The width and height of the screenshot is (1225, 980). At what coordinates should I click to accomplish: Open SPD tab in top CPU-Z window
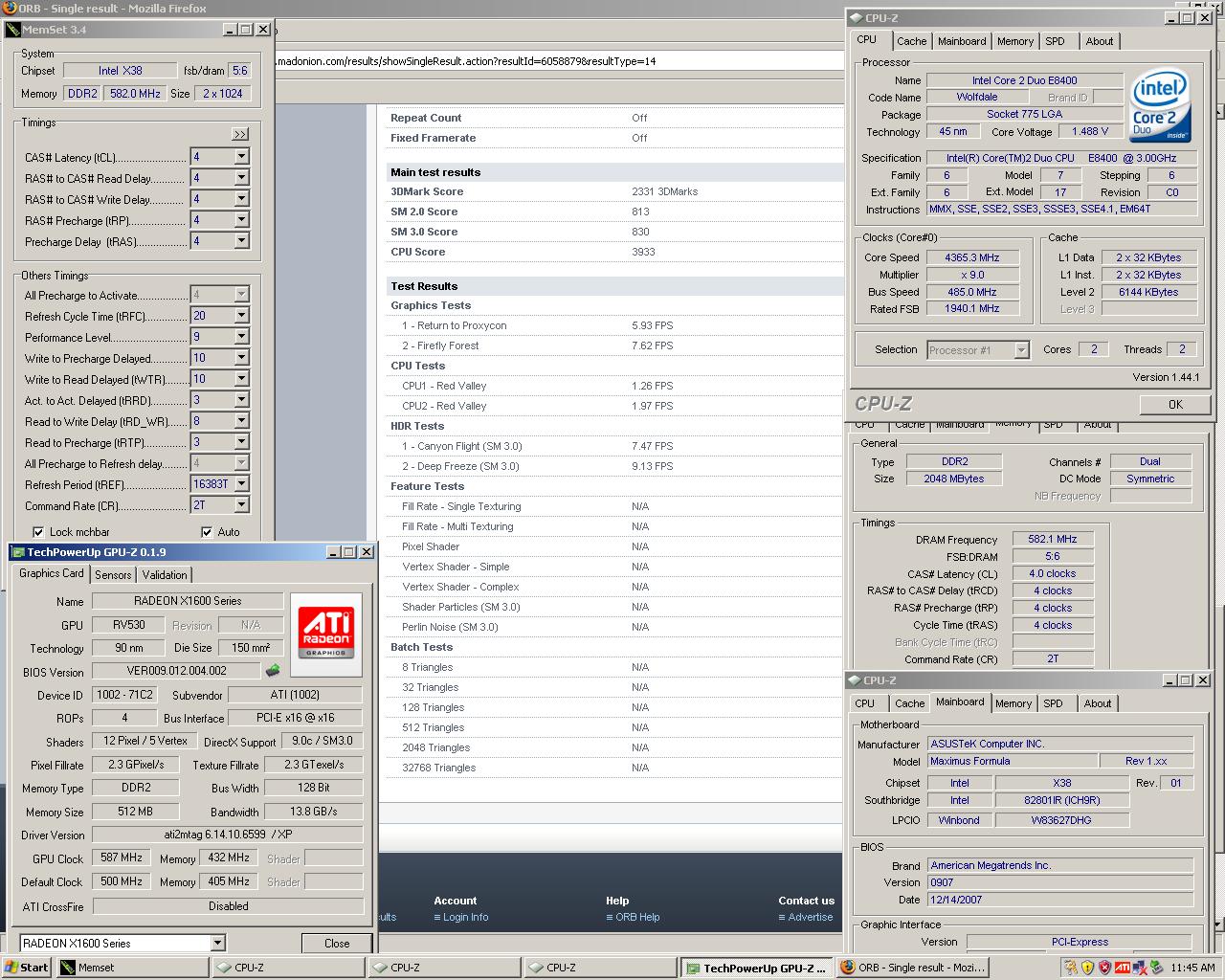tap(1055, 41)
